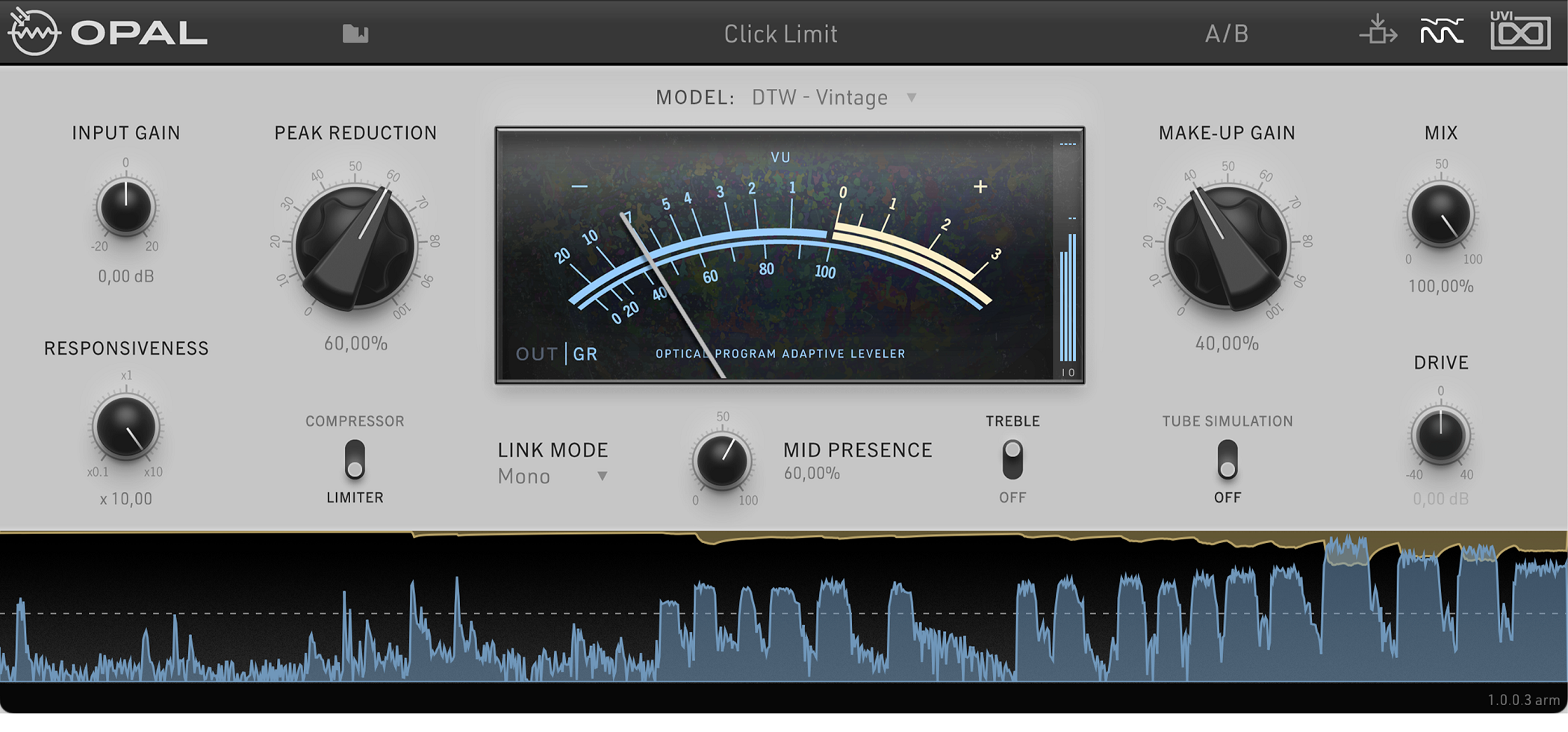Click the Drive knob
The image size is (1568, 732).
coord(1441,435)
